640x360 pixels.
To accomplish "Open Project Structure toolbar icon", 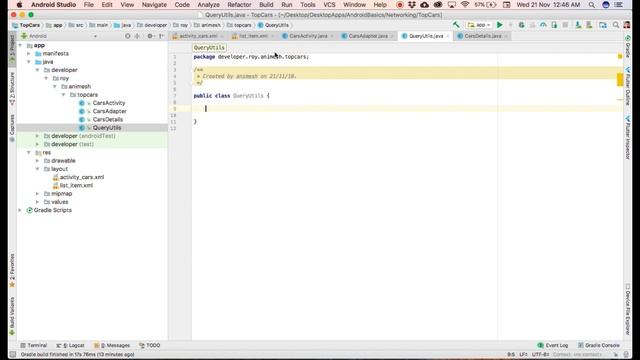I will pyautogui.click(x=603, y=25).
